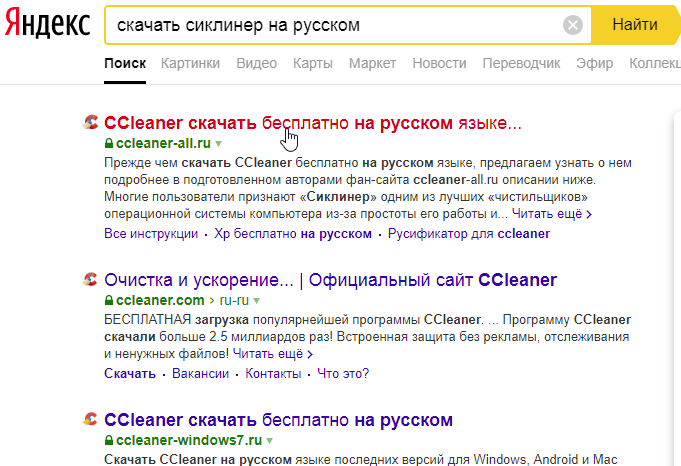Click the ccleaner-all.ru green URL
Screen dimensions: 681x466
tap(163, 143)
